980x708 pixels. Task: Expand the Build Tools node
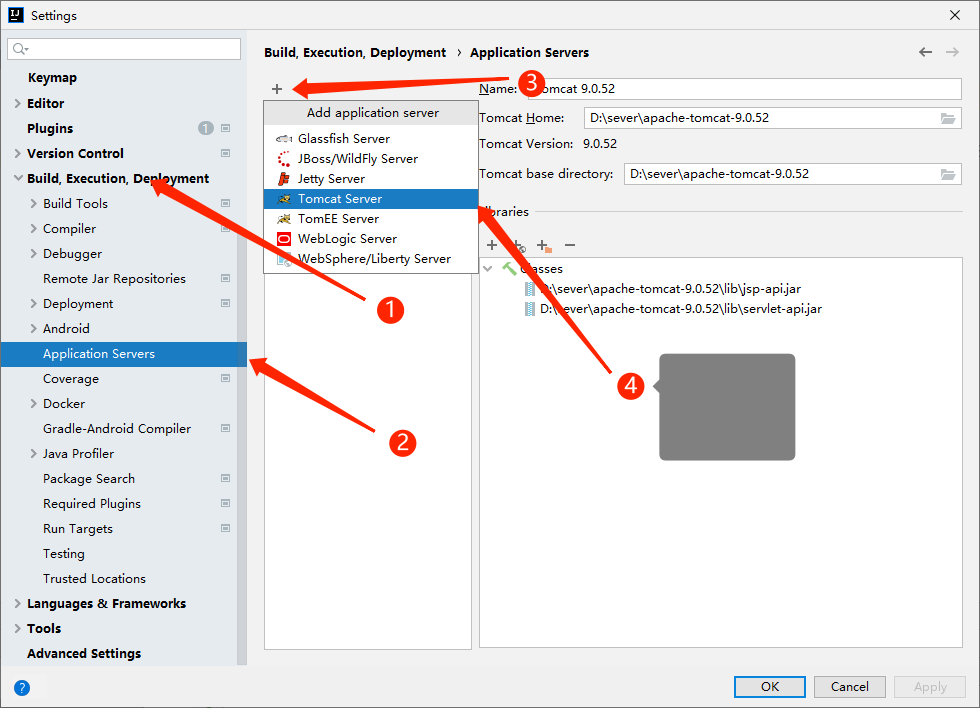[x=34, y=204]
